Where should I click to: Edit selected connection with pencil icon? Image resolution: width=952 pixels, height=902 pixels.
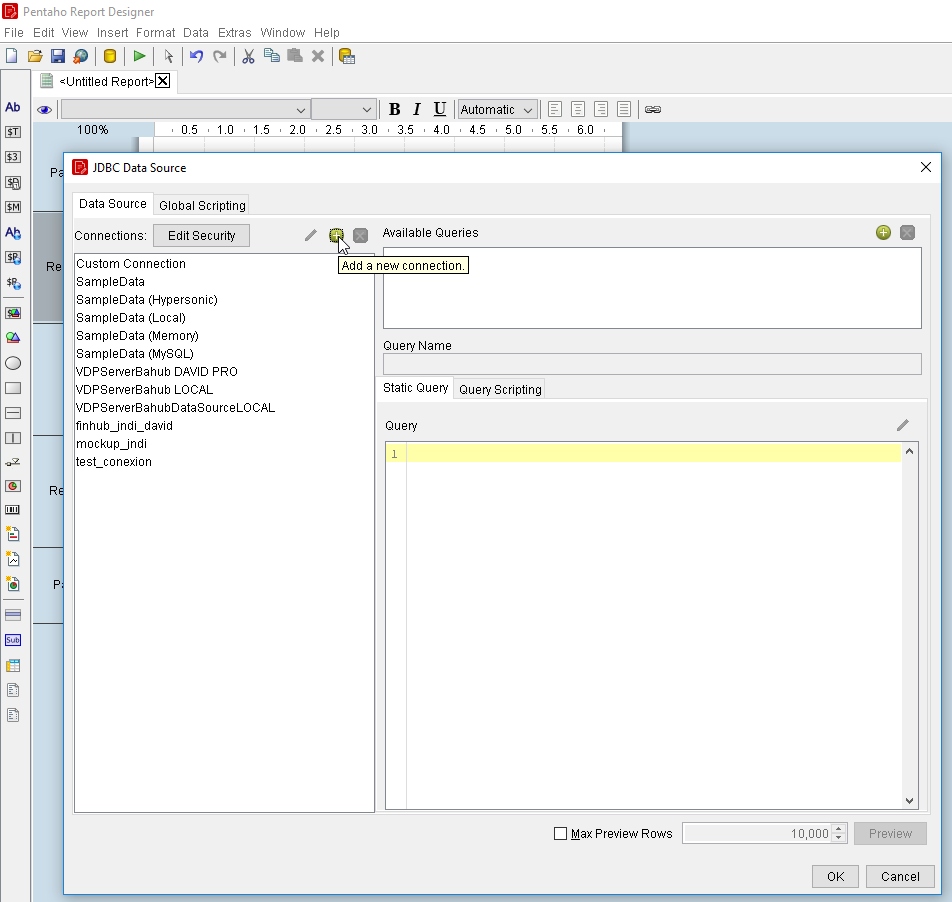pos(311,236)
